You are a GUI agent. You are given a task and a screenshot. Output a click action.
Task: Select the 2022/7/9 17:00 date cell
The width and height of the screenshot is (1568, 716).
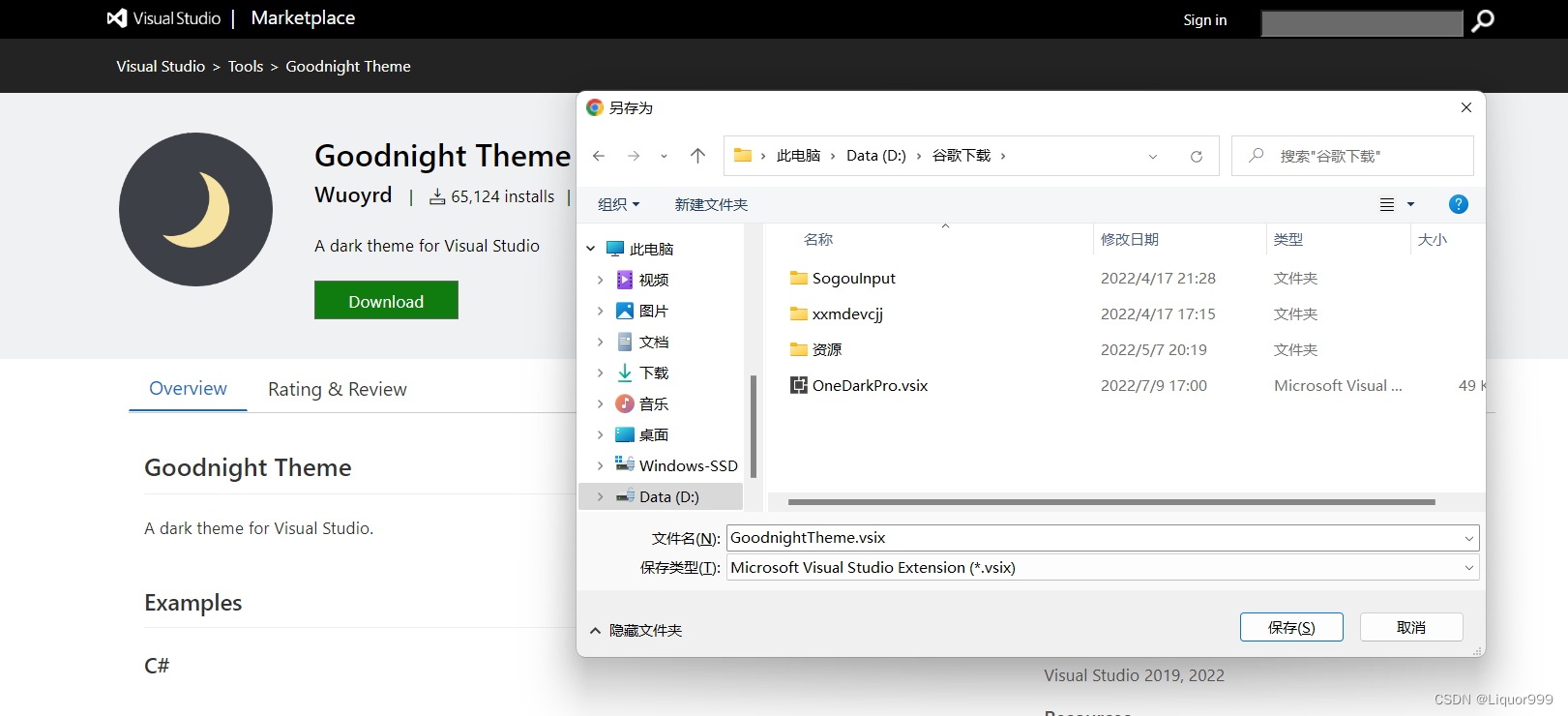pos(1154,385)
